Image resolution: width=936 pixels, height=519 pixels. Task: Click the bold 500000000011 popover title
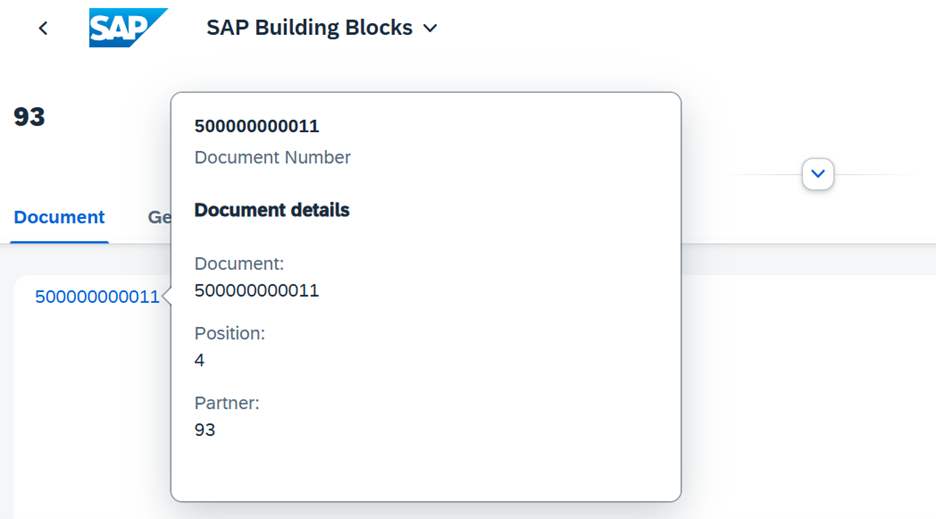pyautogui.click(x=257, y=126)
